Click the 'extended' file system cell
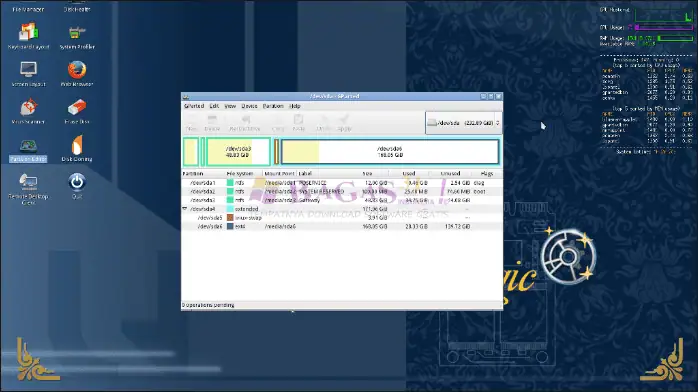Screen dimensions: 698x392 tap(247, 209)
